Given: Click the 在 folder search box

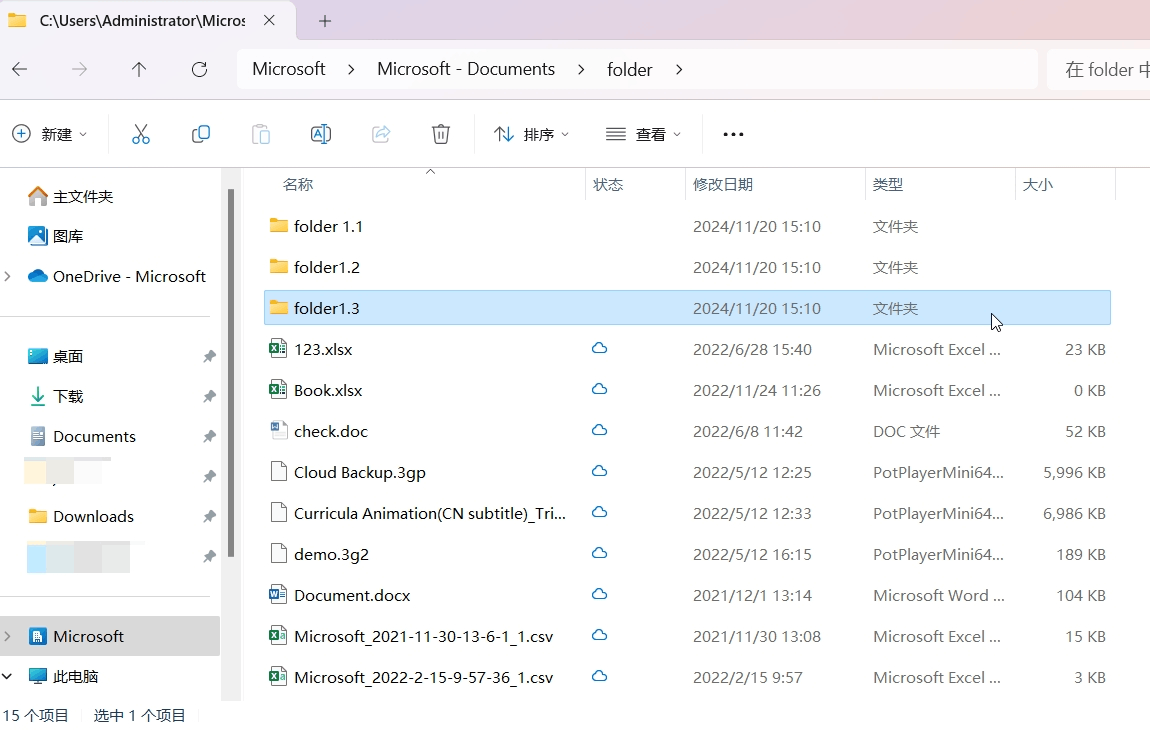Looking at the screenshot, I should point(1099,70).
